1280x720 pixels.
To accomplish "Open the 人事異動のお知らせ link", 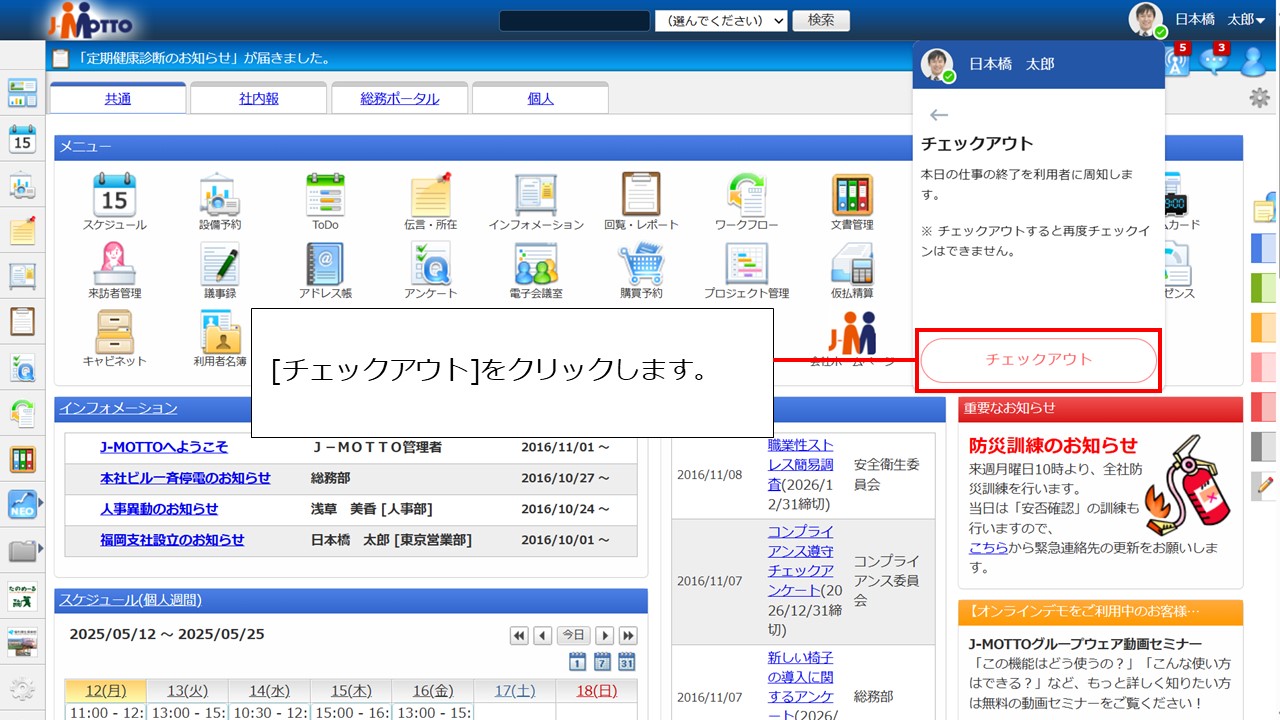I will pyautogui.click(x=158, y=509).
